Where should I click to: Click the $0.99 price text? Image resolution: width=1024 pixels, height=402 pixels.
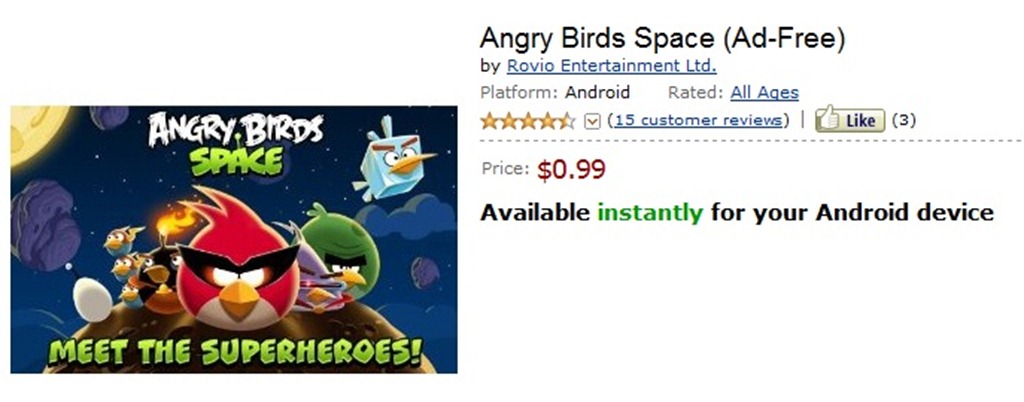pyautogui.click(x=571, y=169)
